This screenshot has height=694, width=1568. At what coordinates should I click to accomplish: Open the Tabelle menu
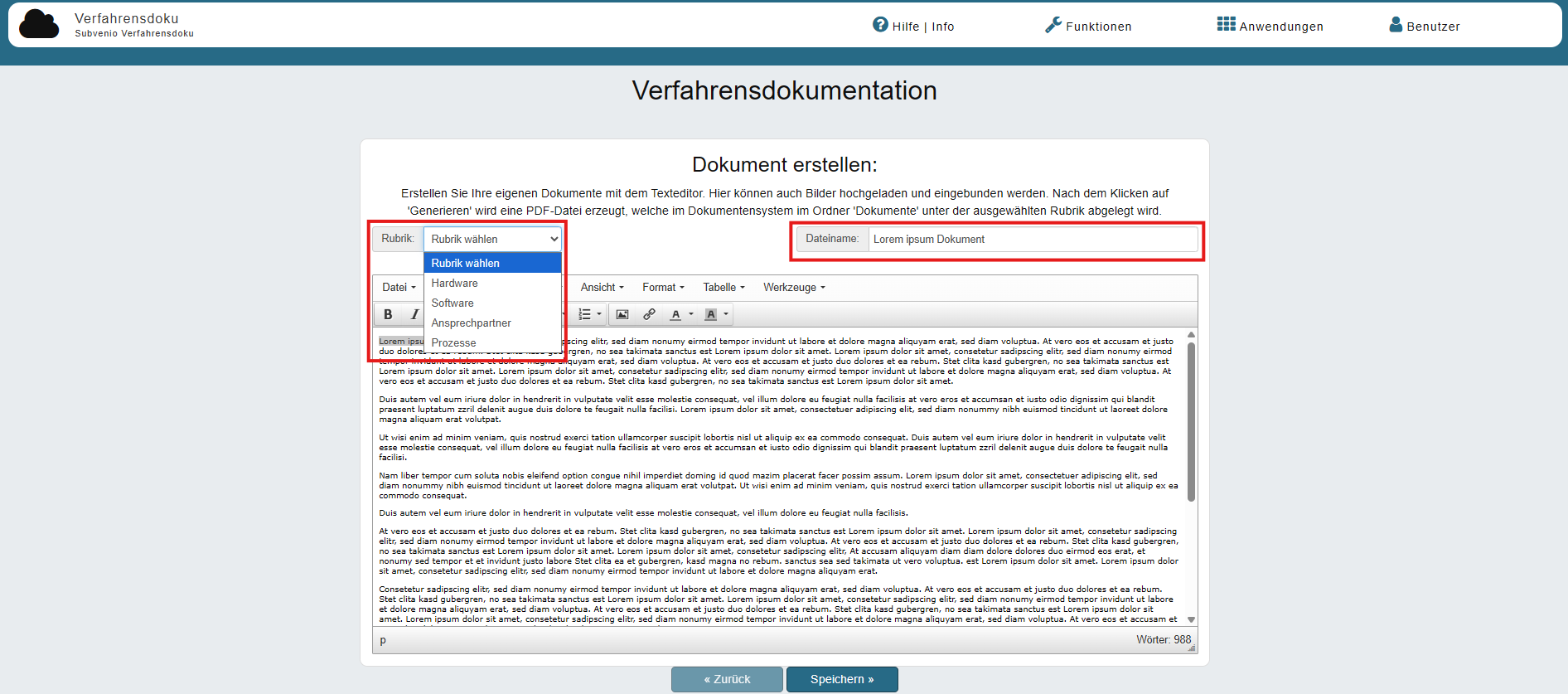724,288
